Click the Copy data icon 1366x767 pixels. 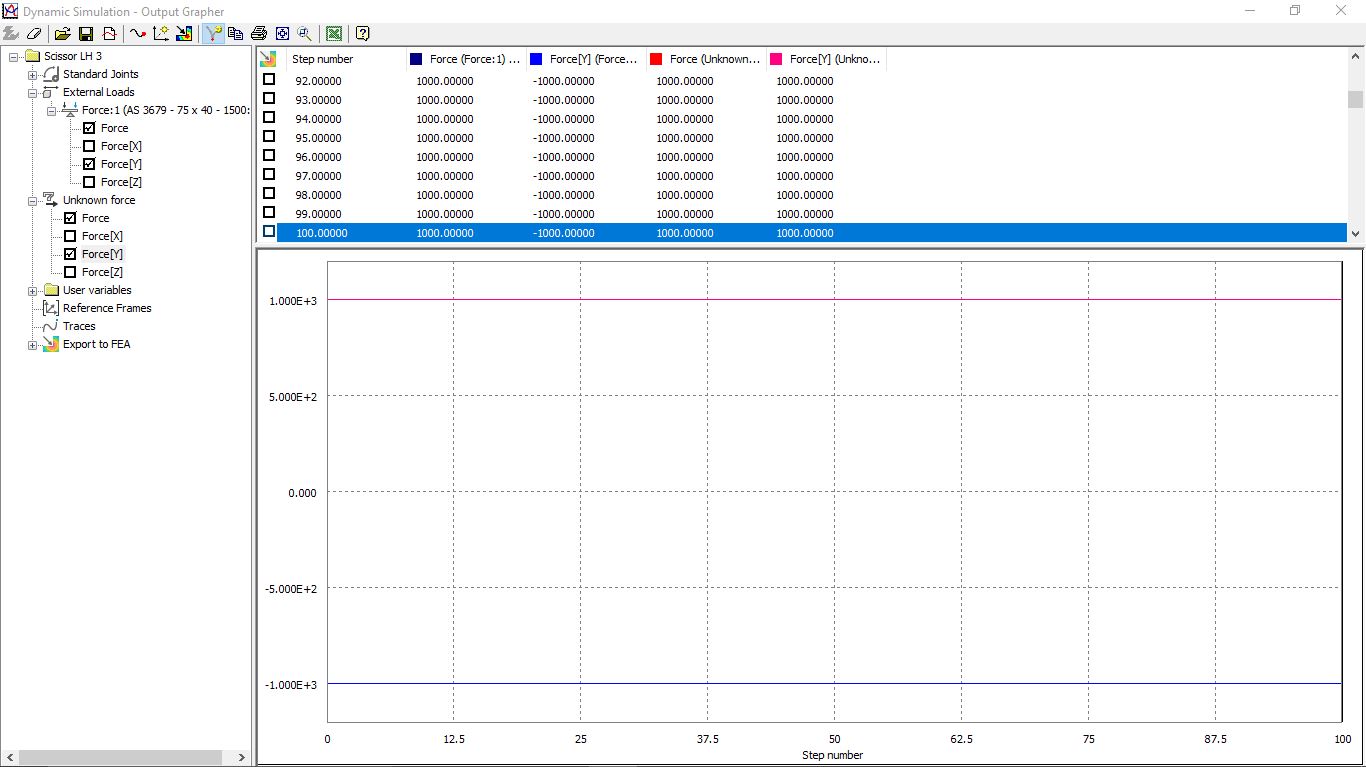235,33
